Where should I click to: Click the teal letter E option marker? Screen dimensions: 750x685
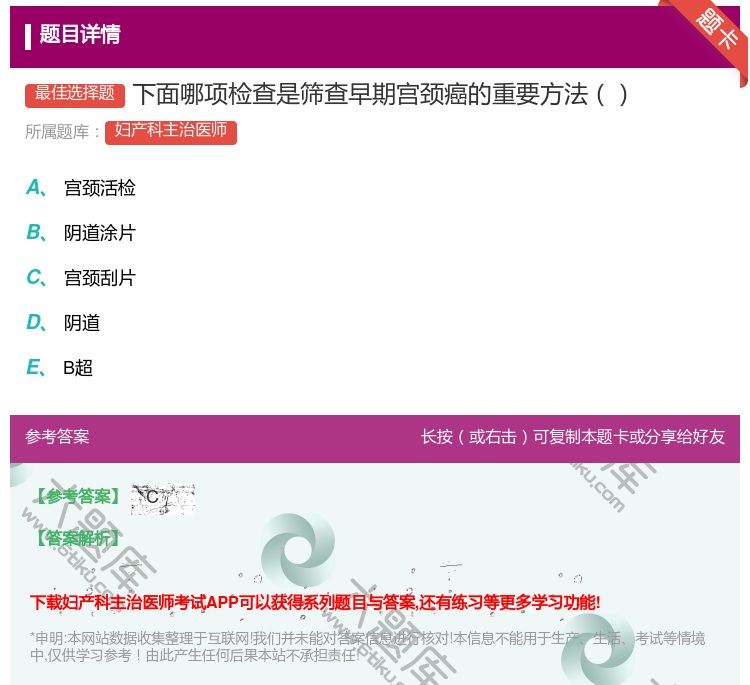click(36, 367)
